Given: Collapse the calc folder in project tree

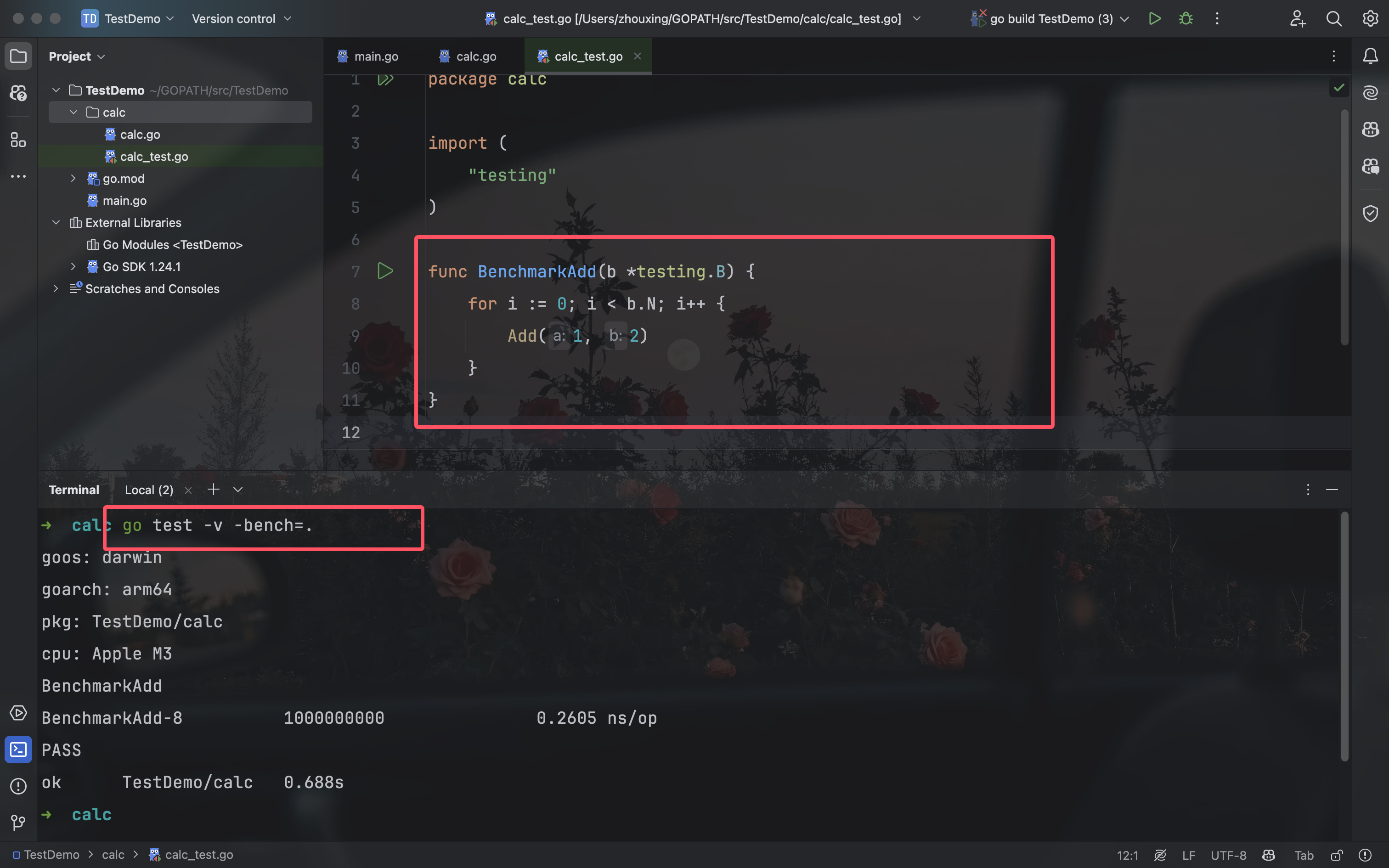Looking at the screenshot, I should 73,113.
